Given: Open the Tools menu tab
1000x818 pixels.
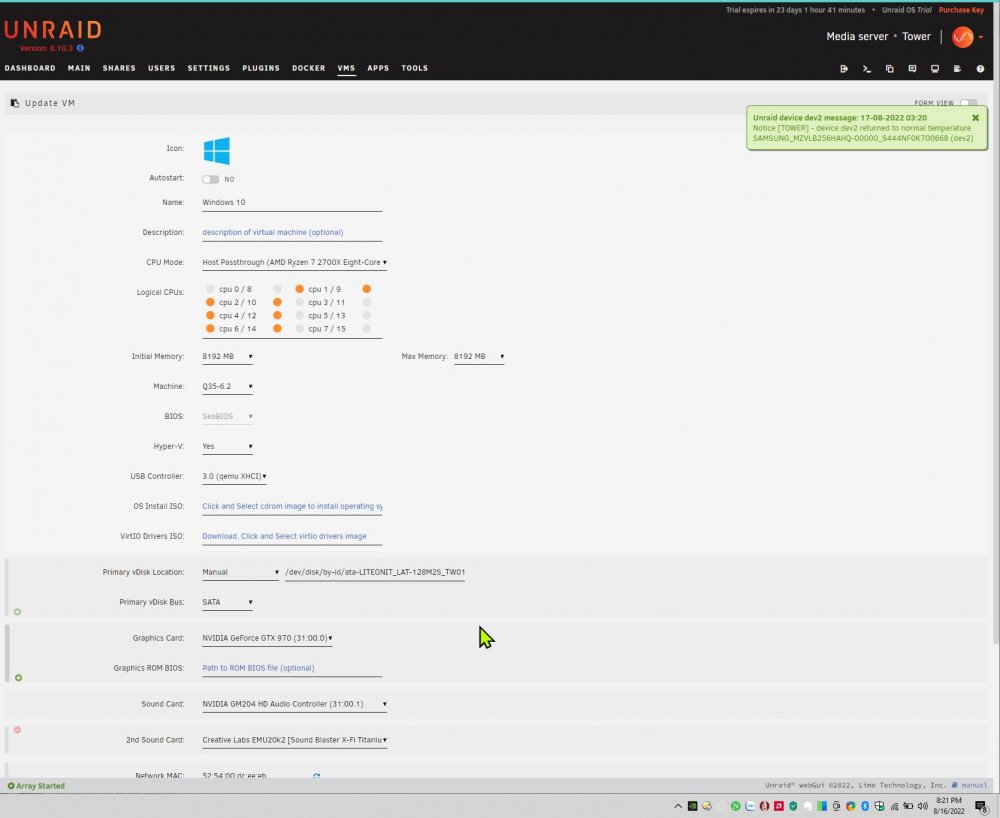Looking at the screenshot, I should coord(415,68).
